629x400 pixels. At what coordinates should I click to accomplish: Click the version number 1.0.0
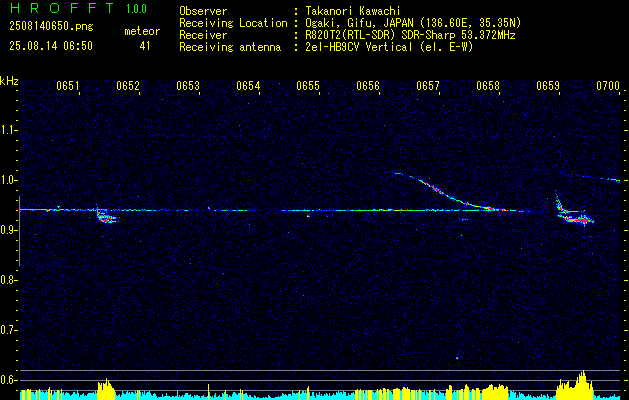136,9
